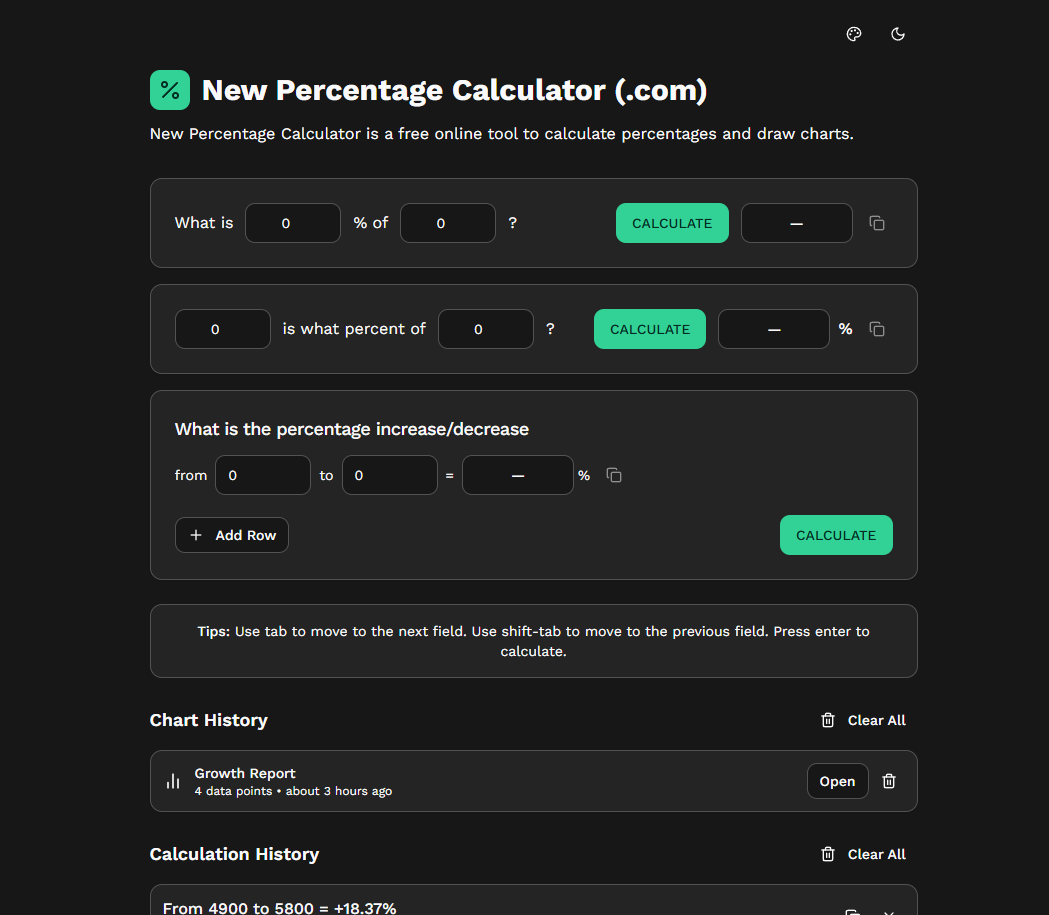Image resolution: width=1049 pixels, height=915 pixels.
Task: Copy the percentage increase result
Action: (613, 475)
